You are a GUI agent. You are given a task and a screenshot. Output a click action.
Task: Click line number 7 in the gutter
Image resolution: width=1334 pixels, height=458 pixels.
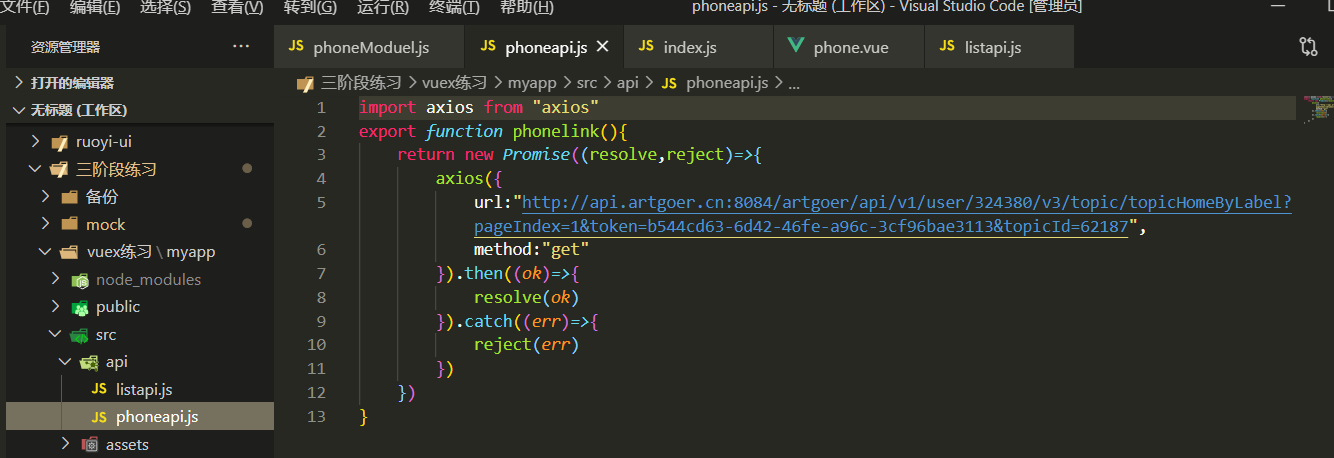319,274
